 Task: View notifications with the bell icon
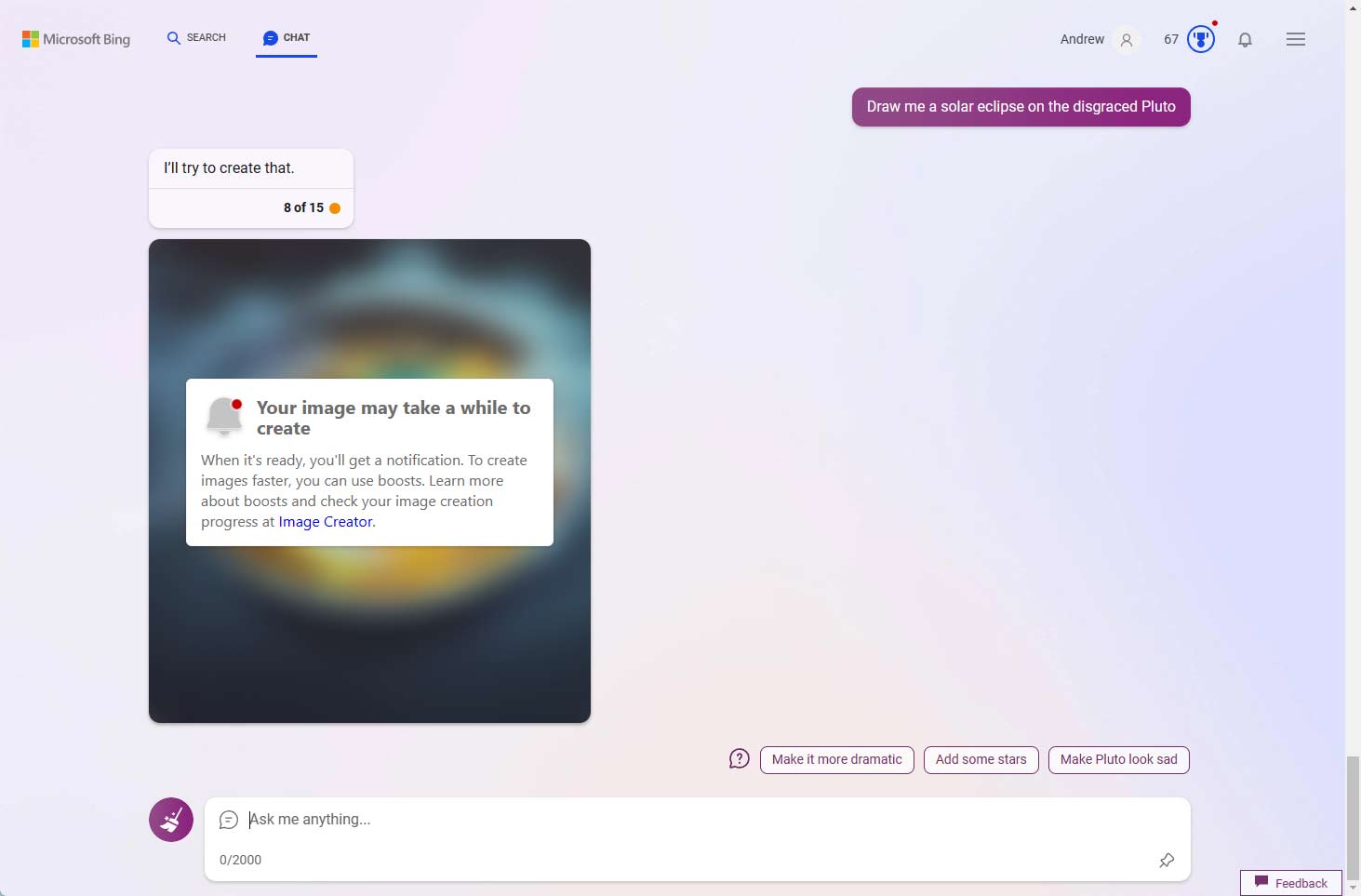click(1246, 39)
